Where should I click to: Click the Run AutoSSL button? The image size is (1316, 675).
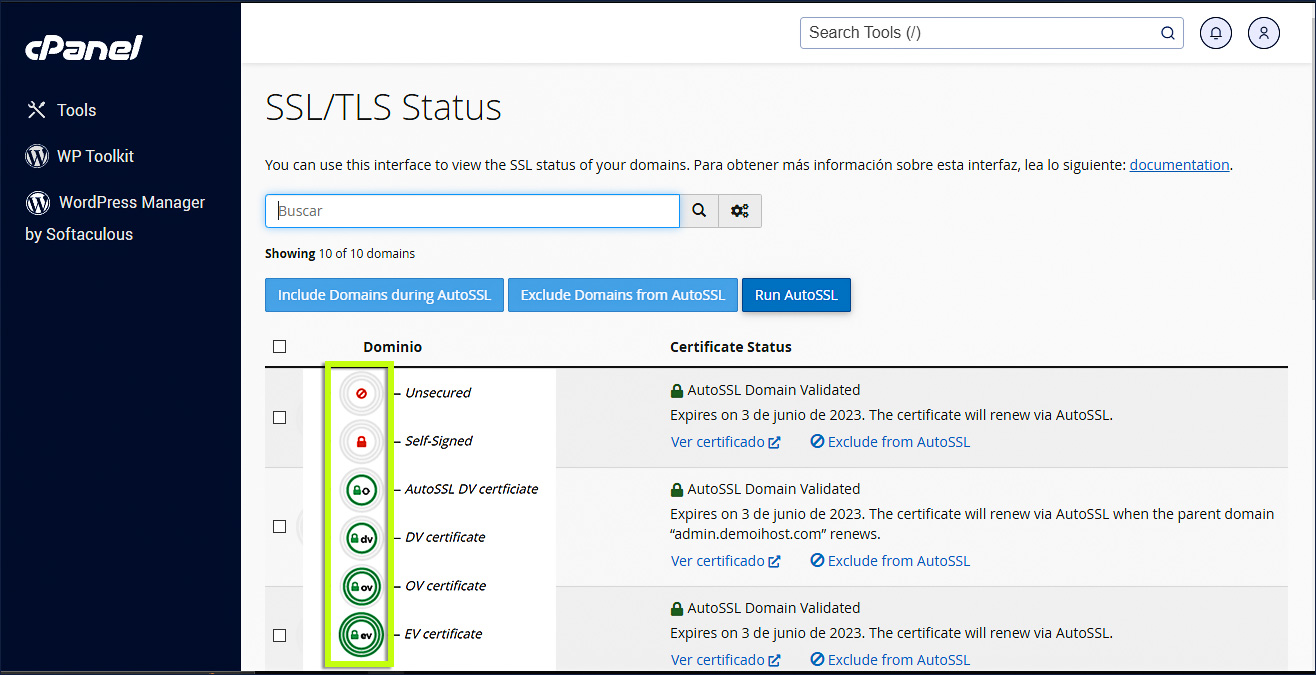coord(796,295)
